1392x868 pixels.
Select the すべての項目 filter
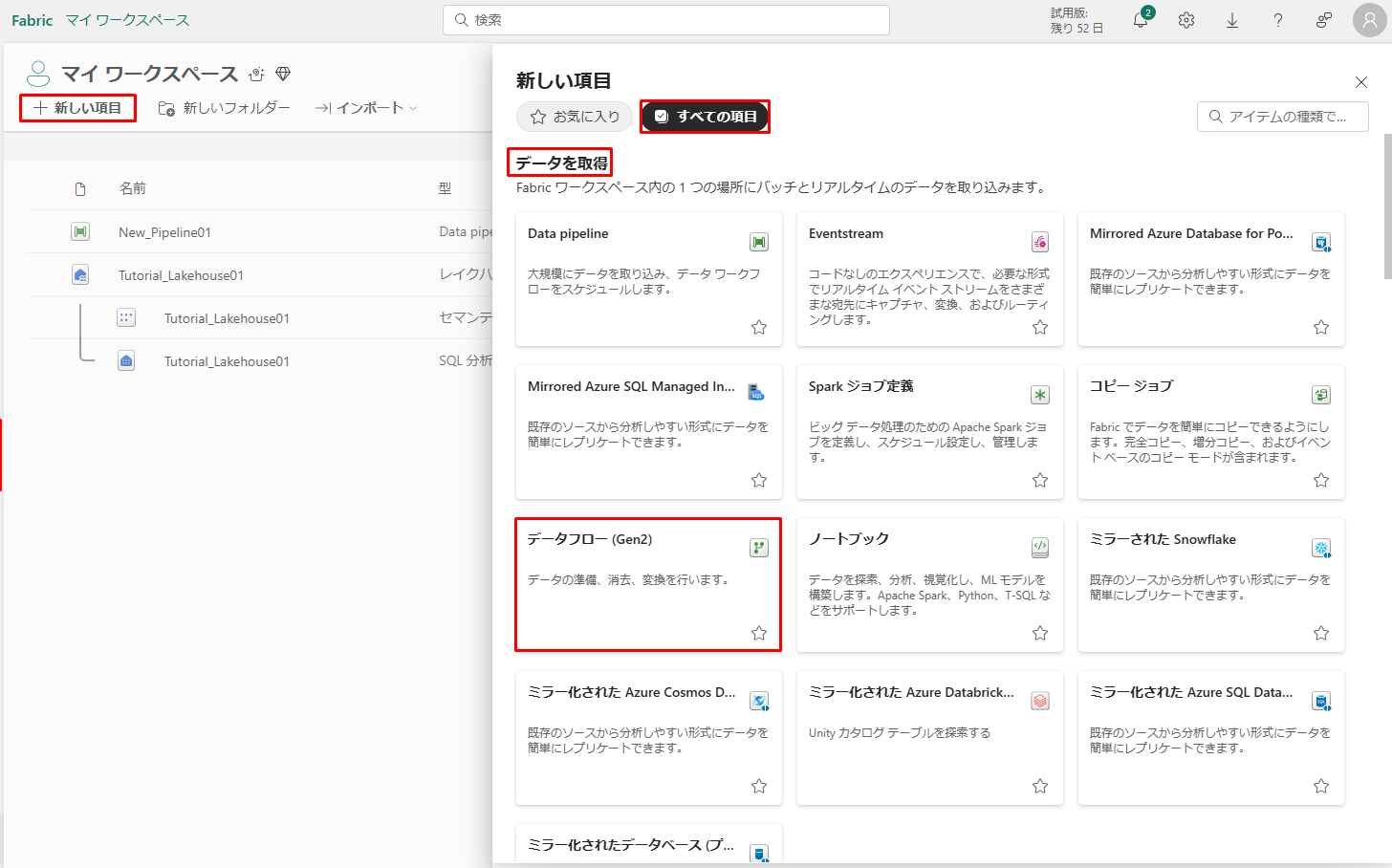[705, 117]
